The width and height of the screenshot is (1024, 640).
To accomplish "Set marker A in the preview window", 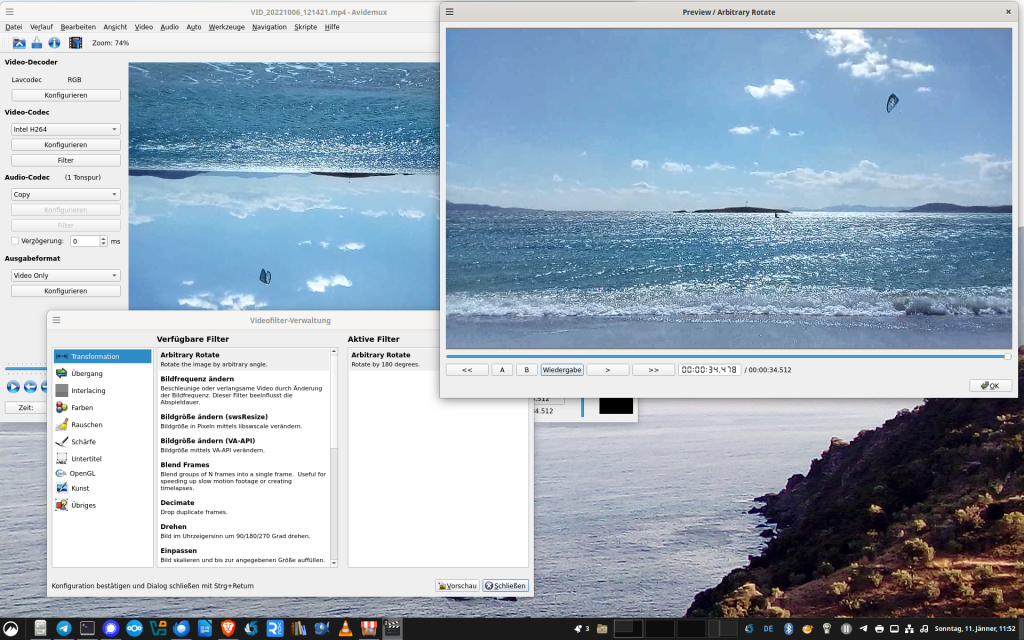I will (502, 370).
